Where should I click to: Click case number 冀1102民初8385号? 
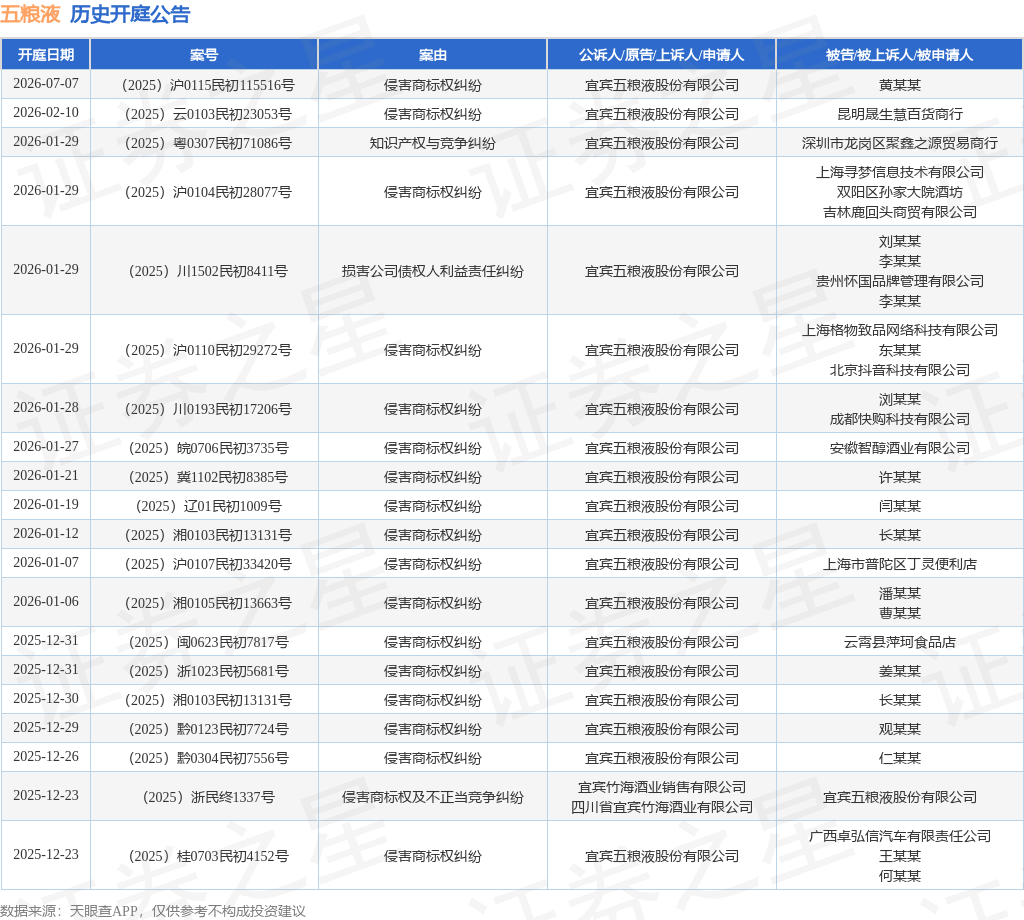(x=208, y=477)
